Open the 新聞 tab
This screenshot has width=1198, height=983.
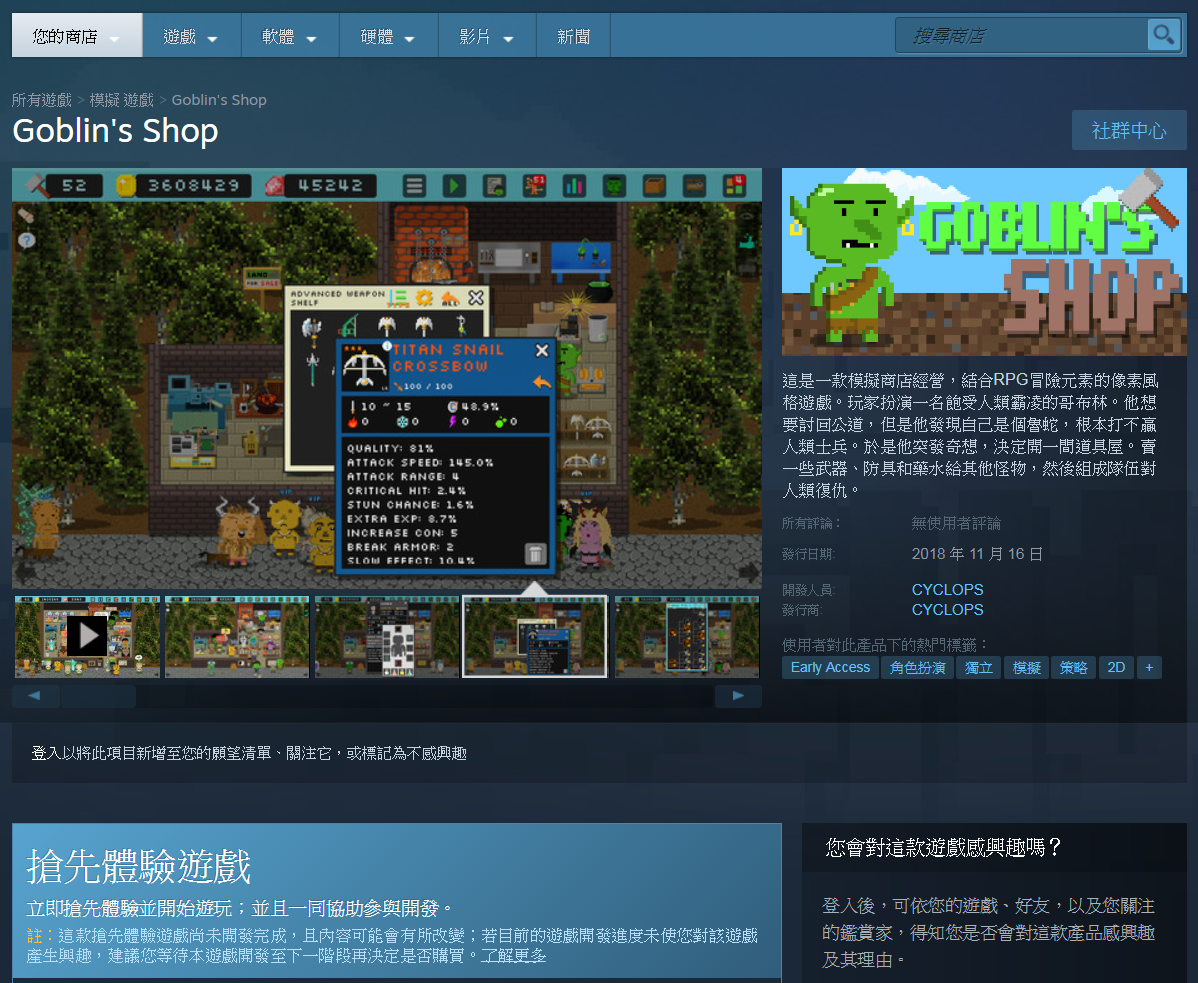point(573,36)
